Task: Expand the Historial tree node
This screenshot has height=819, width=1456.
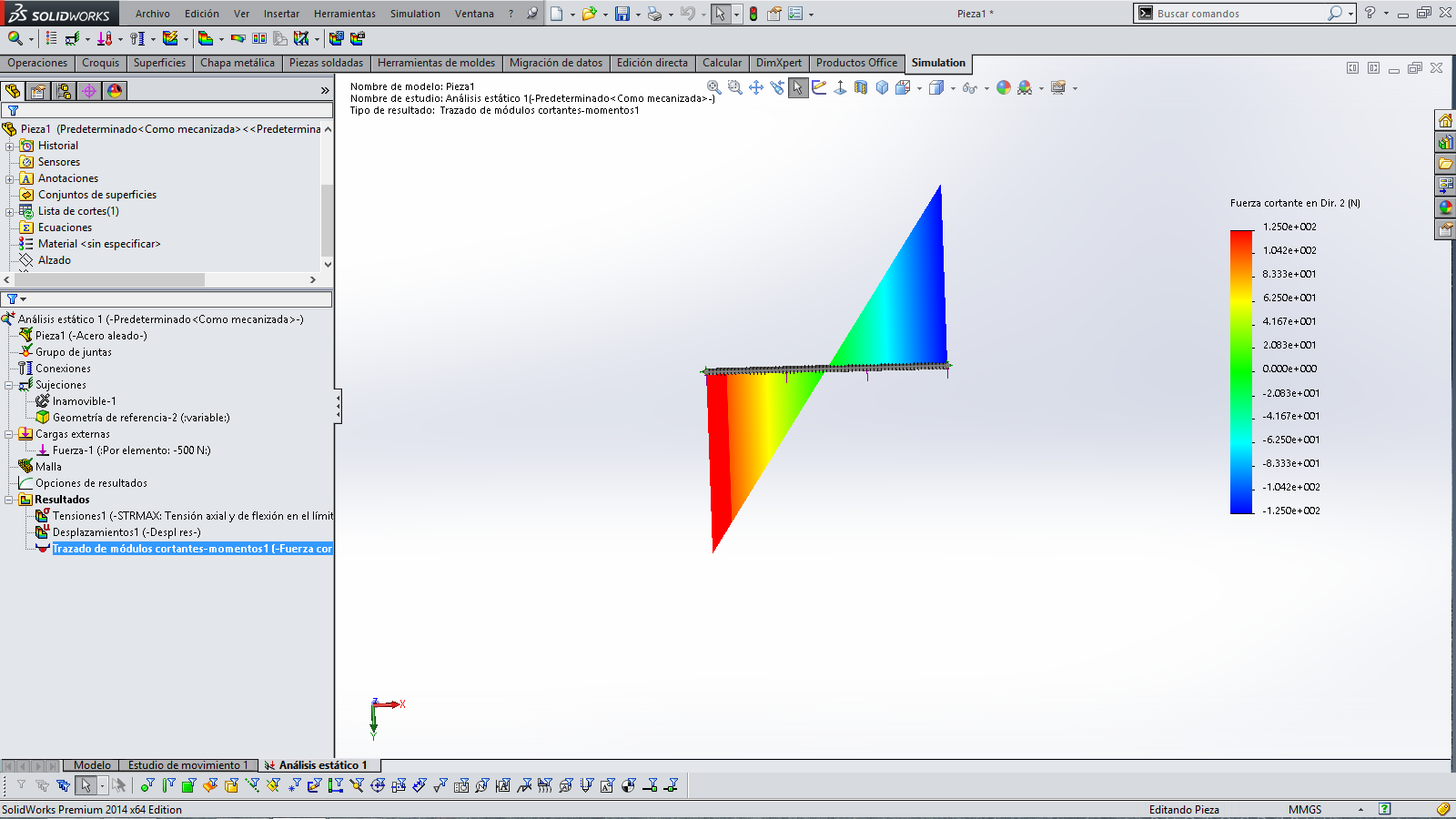Action: coord(10,146)
